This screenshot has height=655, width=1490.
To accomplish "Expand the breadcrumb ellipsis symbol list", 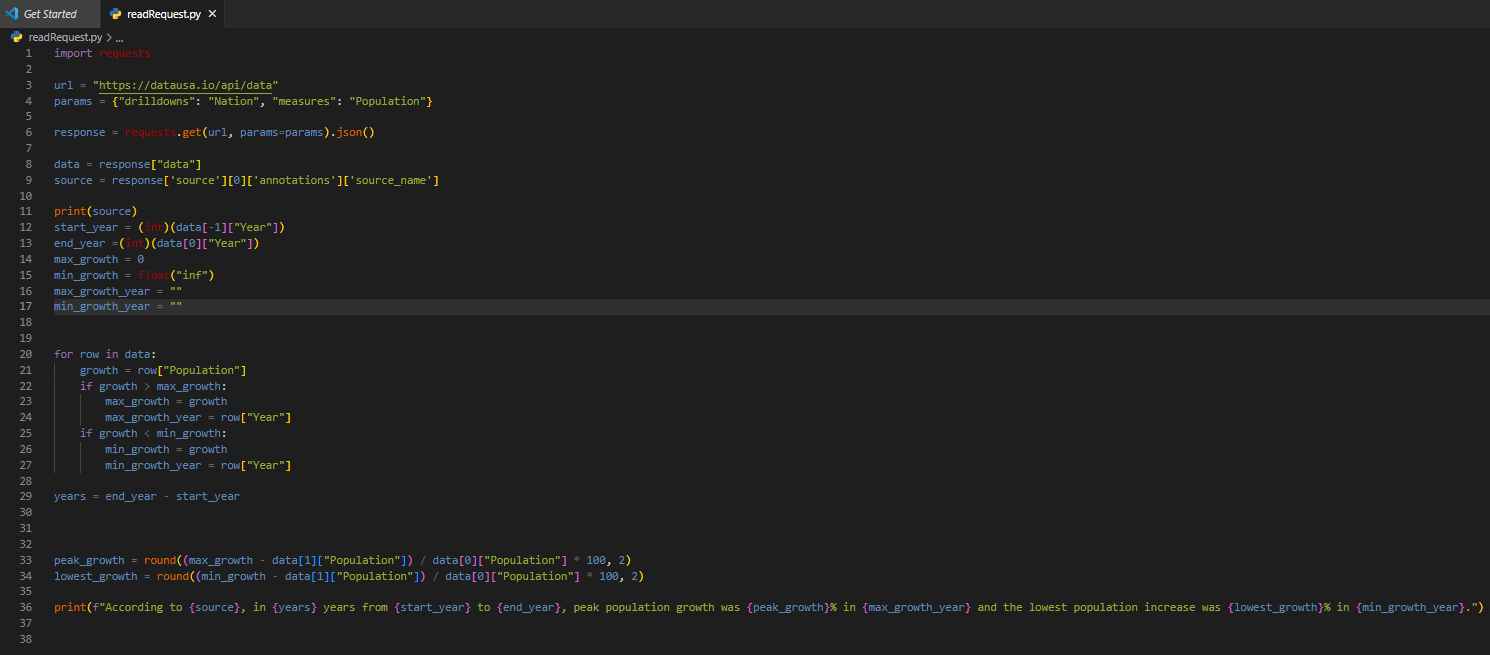I will point(119,37).
